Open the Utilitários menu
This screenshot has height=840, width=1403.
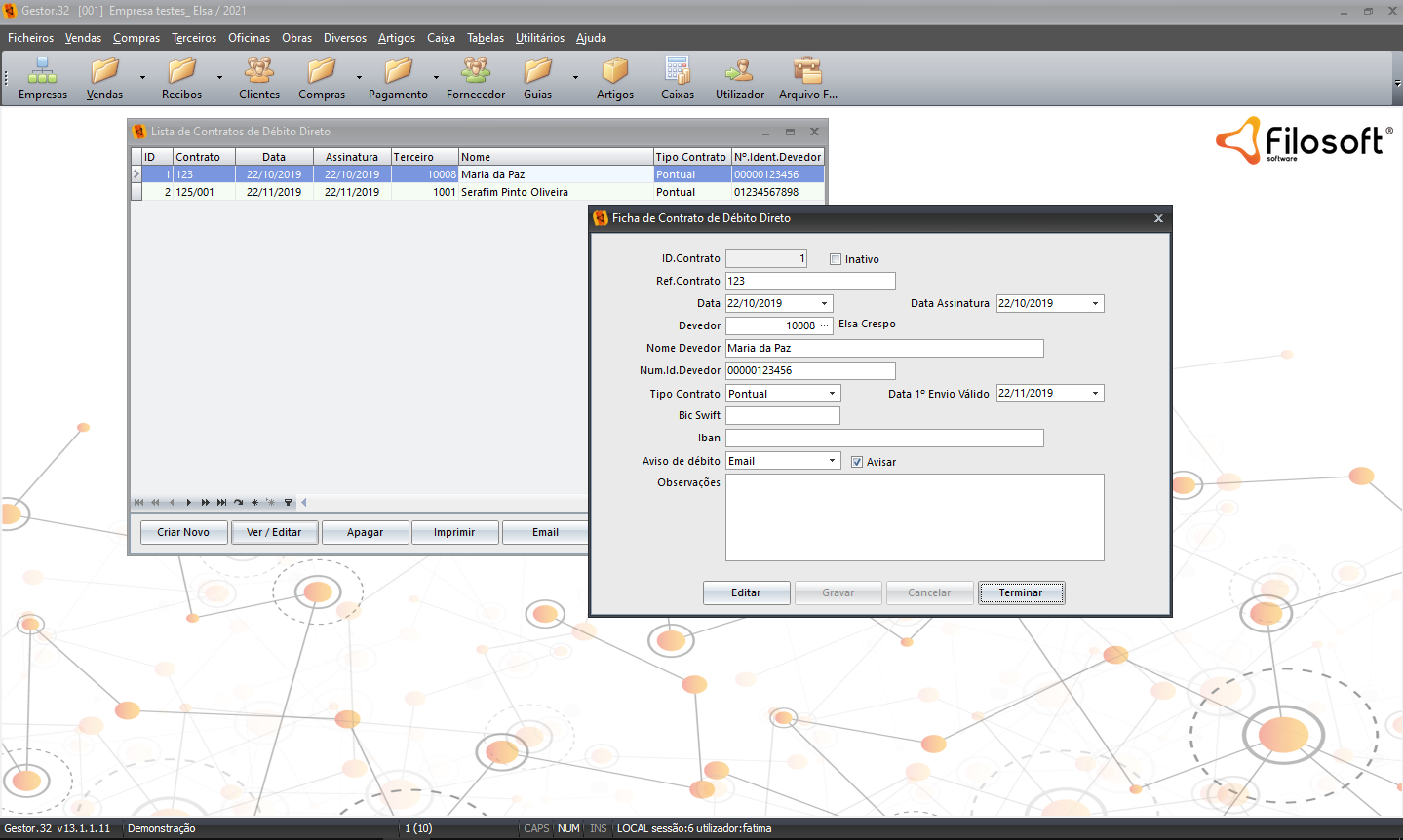(x=539, y=38)
